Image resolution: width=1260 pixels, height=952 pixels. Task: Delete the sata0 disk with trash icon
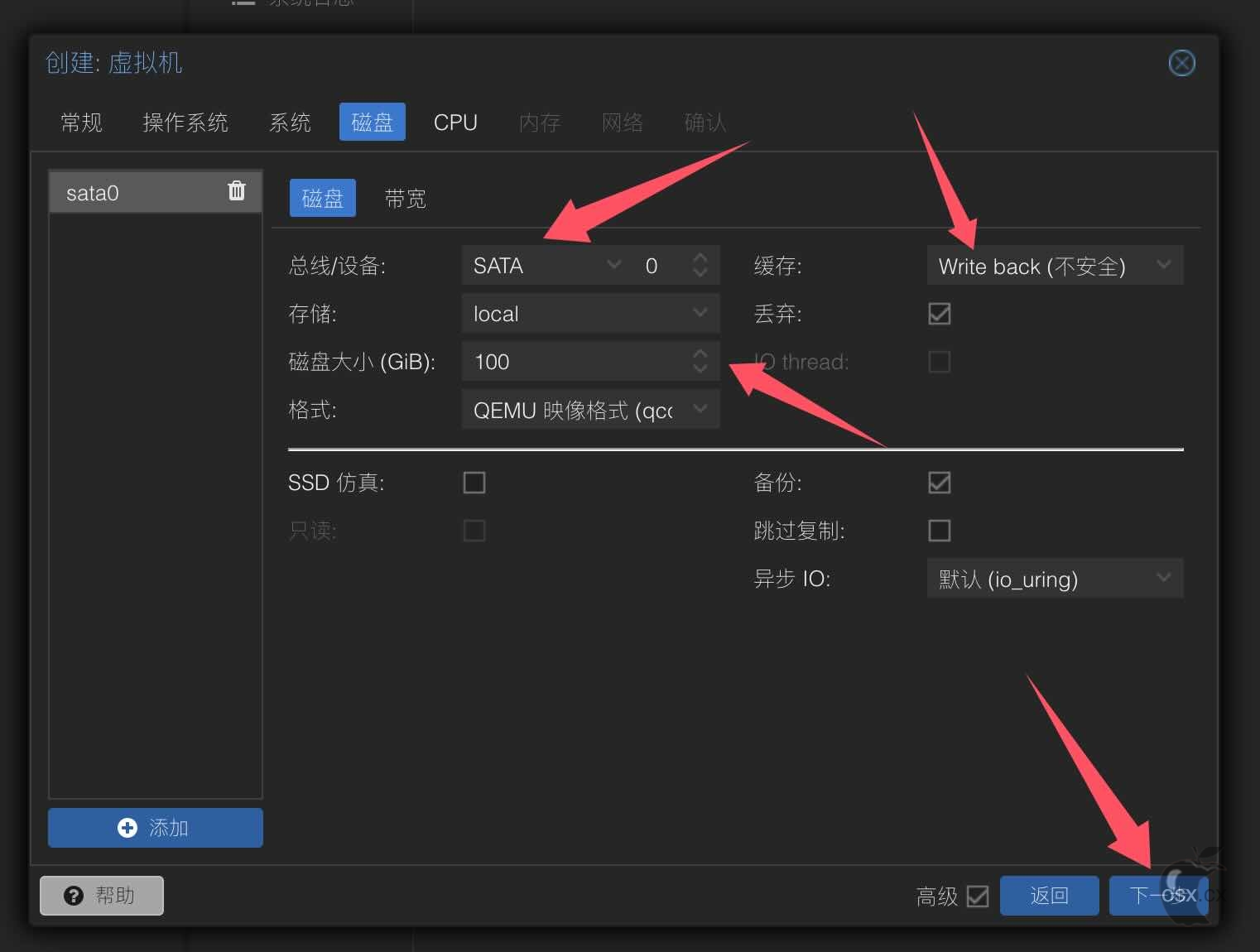coord(236,191)
